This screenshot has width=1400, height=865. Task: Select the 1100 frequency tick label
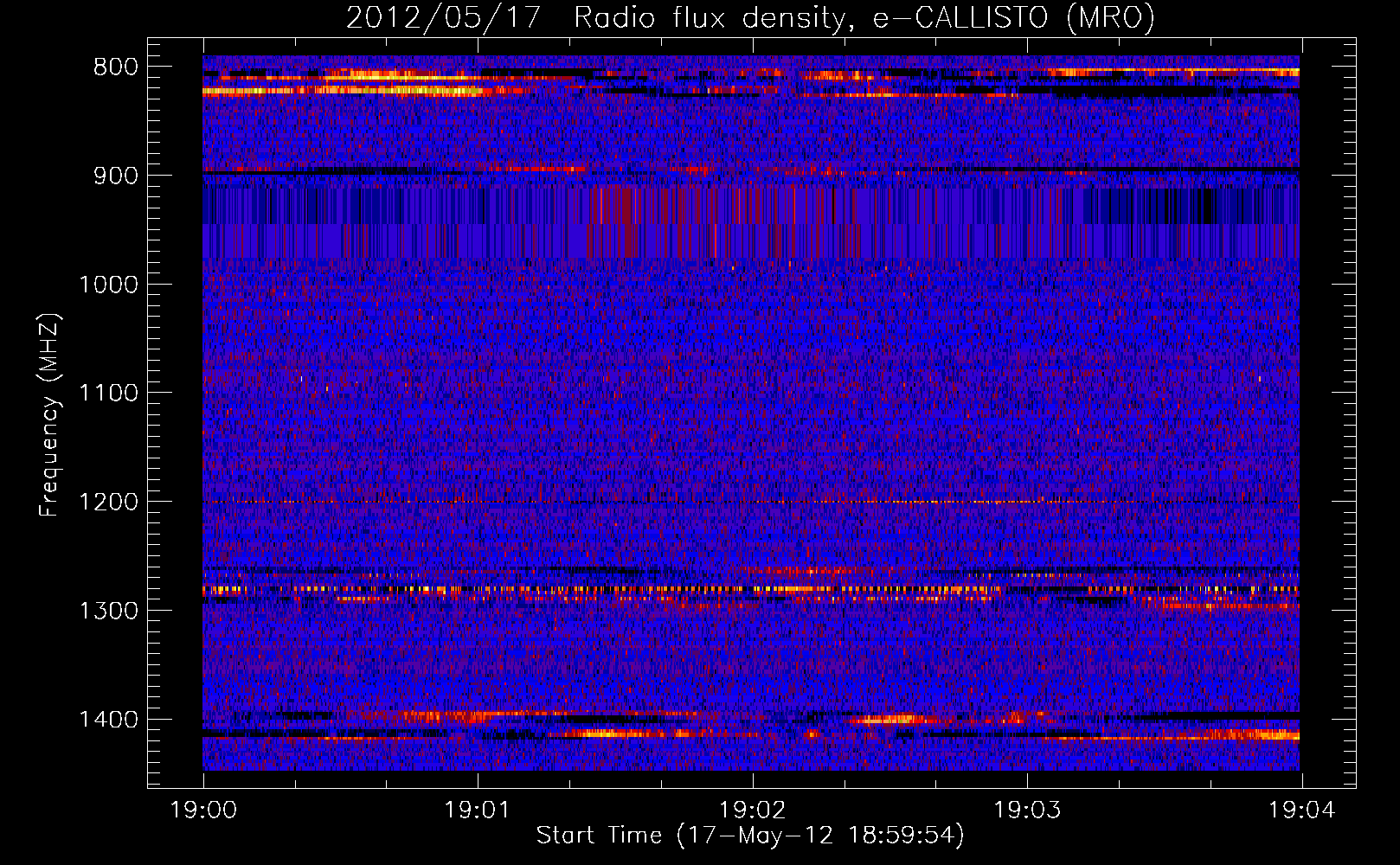tap(109, 394)
